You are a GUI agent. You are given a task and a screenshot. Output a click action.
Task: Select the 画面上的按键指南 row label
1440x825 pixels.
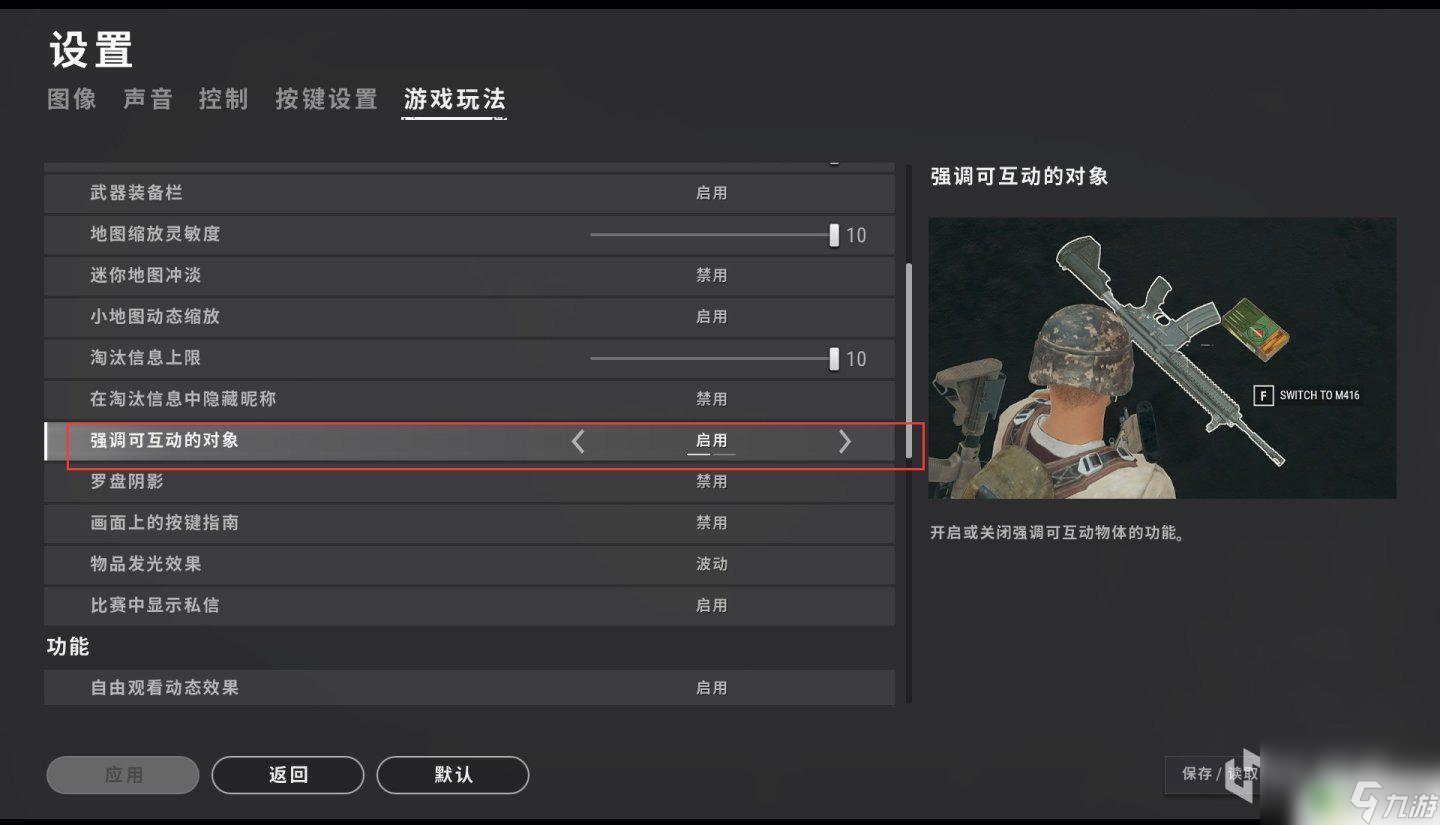pyautogui.click(x=164, y=523)
